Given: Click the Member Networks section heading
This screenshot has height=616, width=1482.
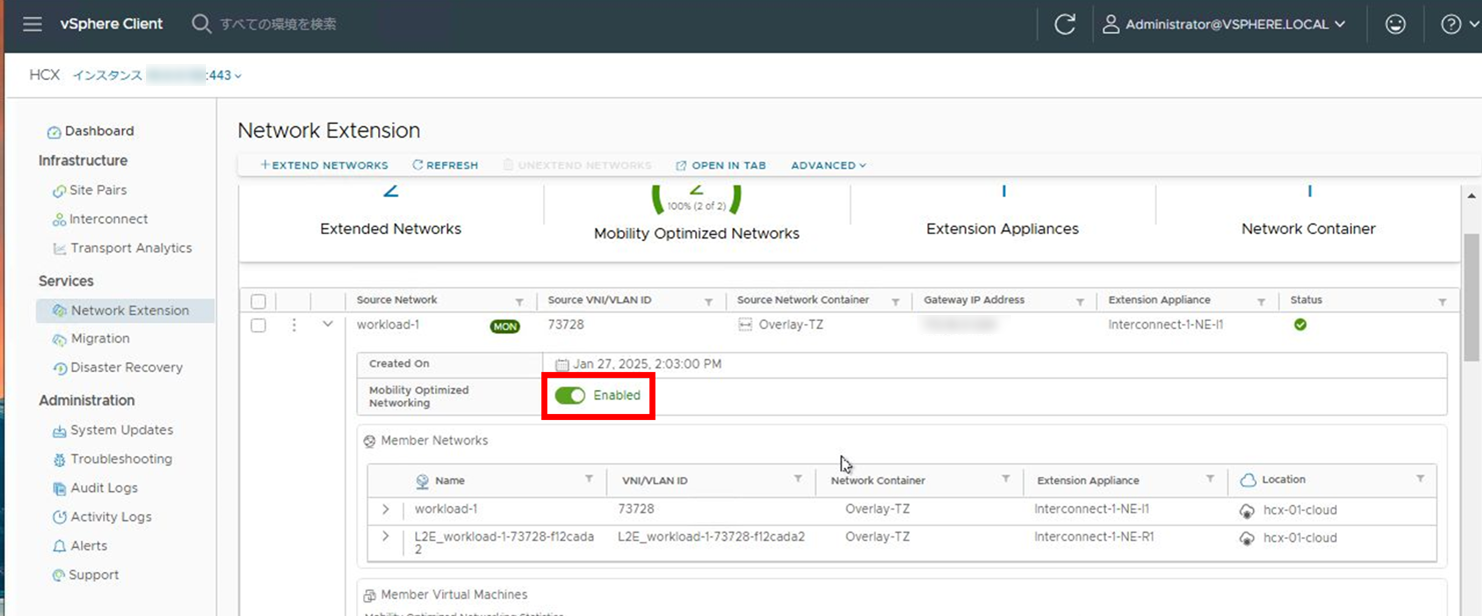Looking at the screenshot, I should tap(434, 441).
